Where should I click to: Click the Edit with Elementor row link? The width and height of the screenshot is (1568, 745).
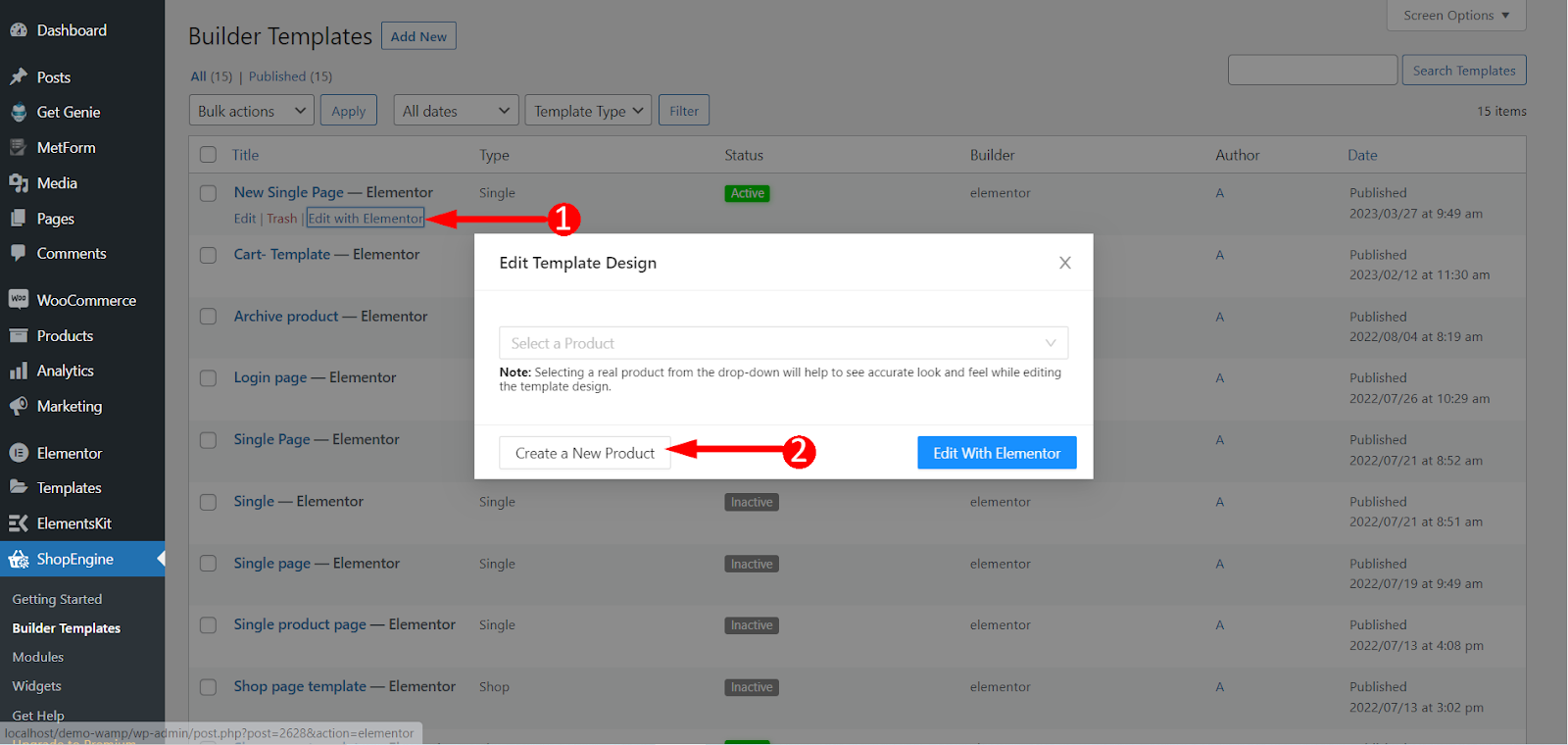366,219
